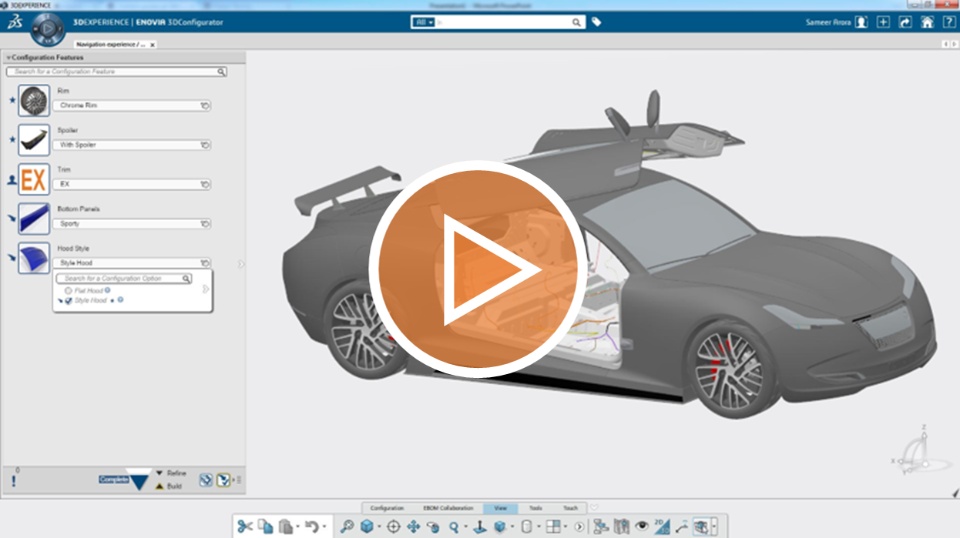Click the tag icon beside search bar
960x538 pixels.
[597, 22]
